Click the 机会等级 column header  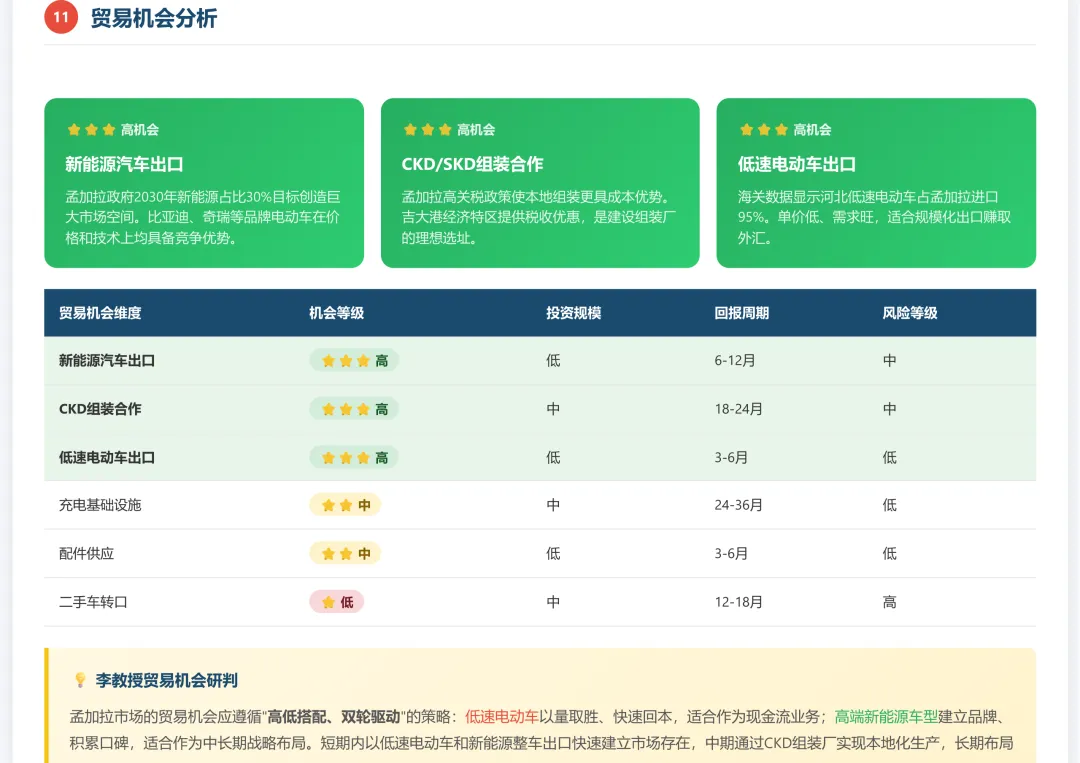click(x=336, y=313)
